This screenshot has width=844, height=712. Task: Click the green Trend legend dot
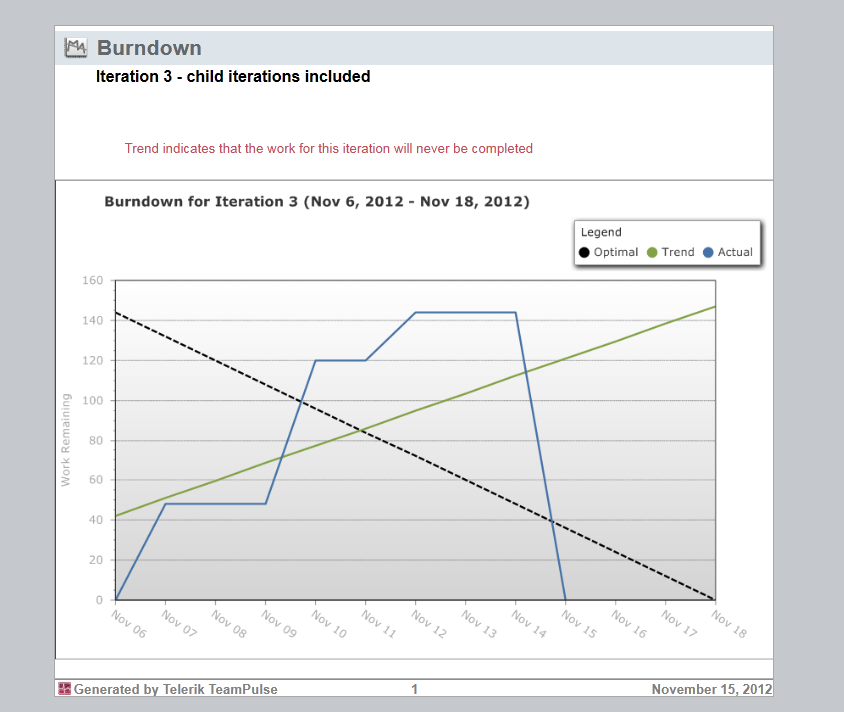[x=652, y=252]
